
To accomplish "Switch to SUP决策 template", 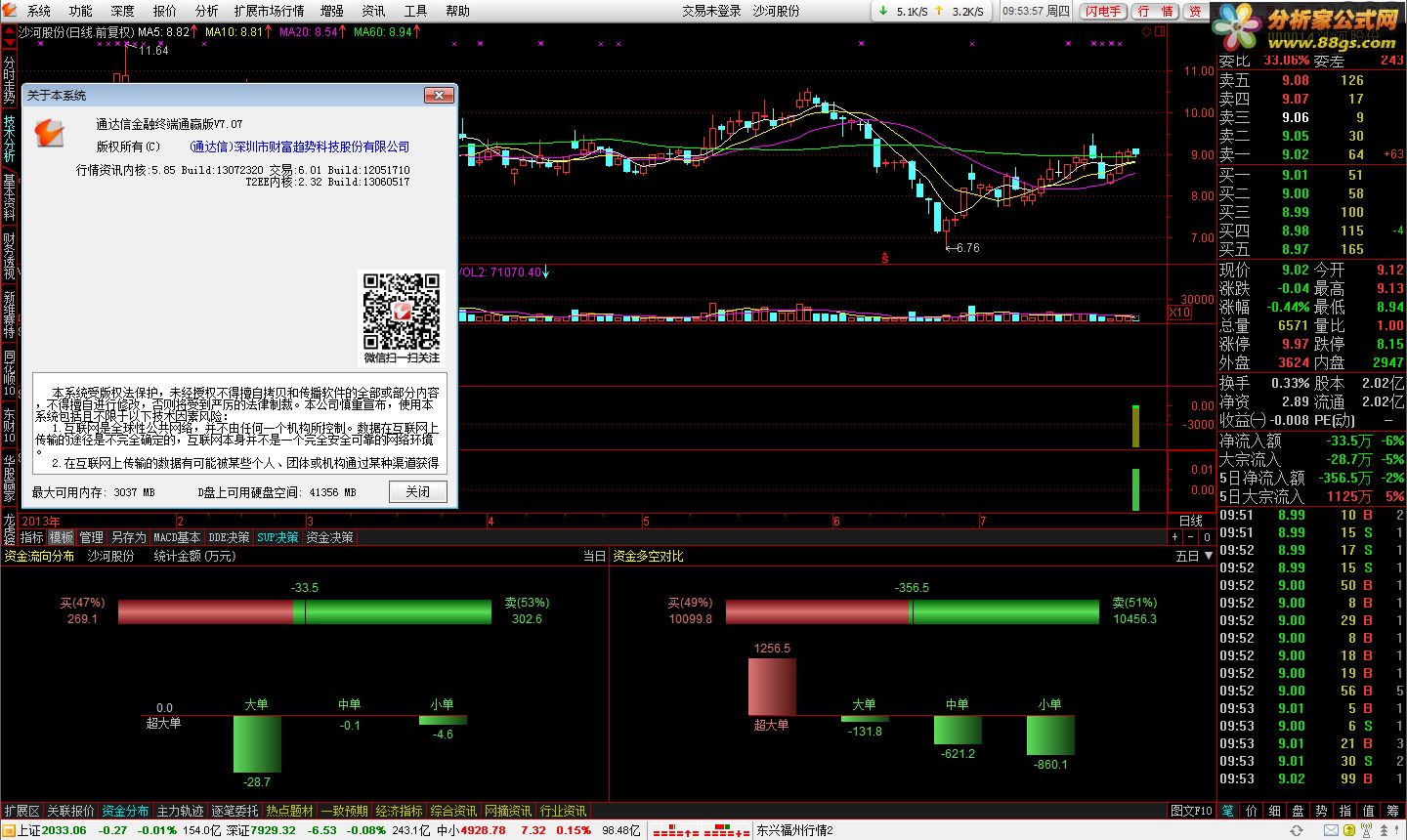I will click(x=277, y=537).
